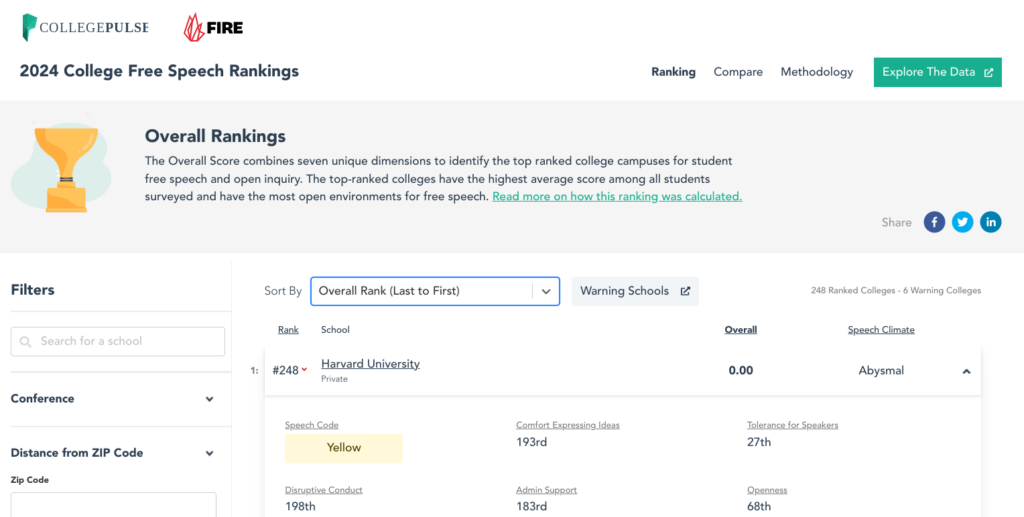The height and width of the screenshot is (517, 1024).
Task: Share on Twitter icon
Action: (x=962, y=222)
